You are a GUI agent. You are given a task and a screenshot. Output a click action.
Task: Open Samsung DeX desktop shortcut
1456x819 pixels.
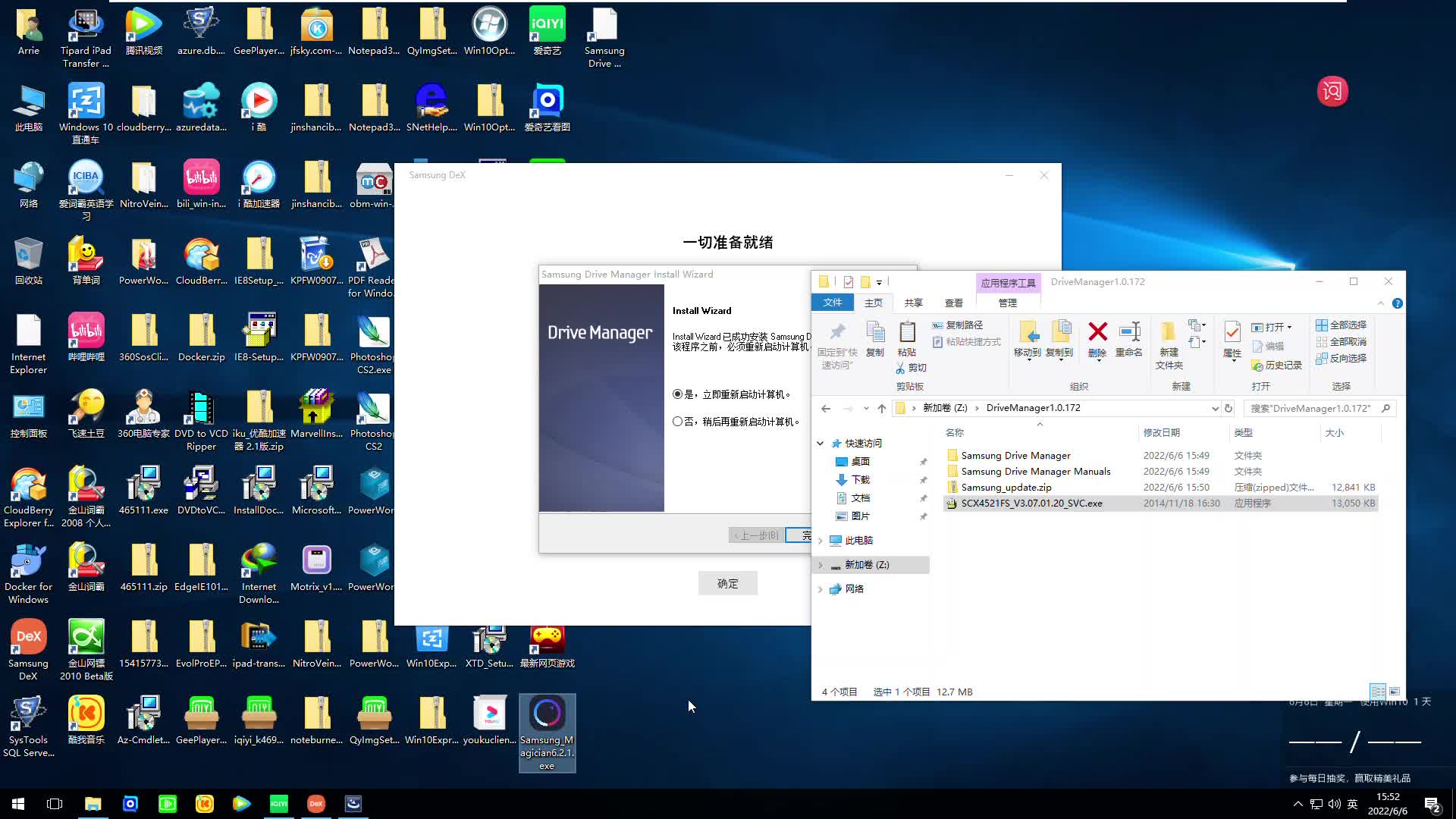pos(28,650)
